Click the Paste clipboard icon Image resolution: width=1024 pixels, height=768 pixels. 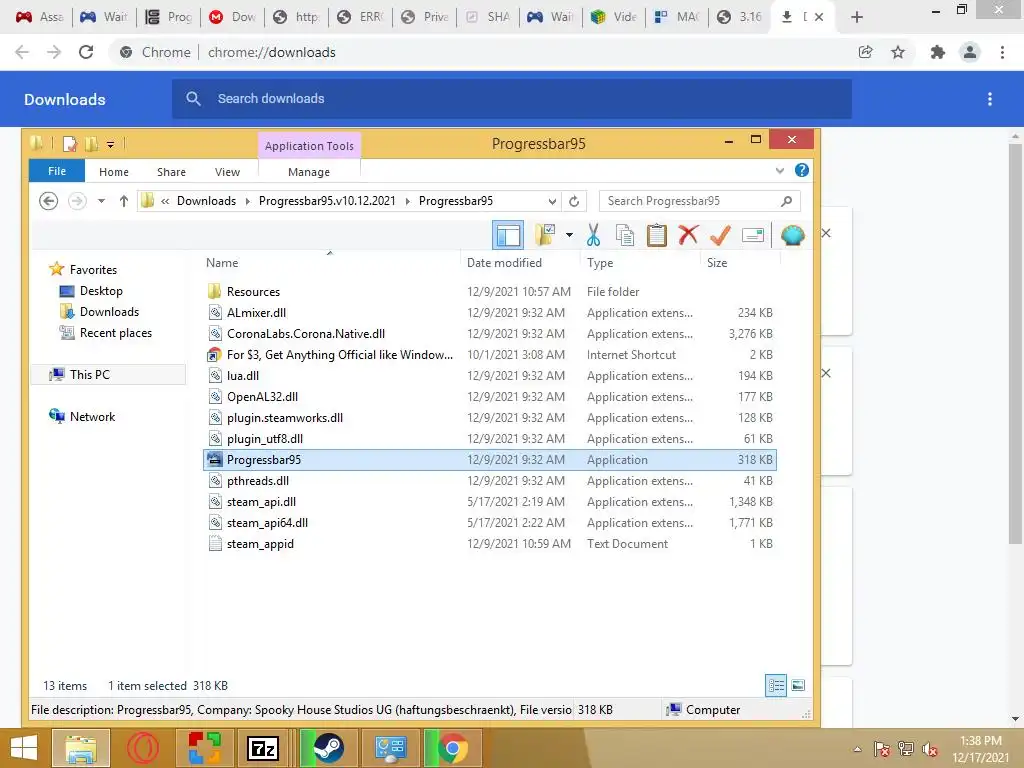click(656, 235)
